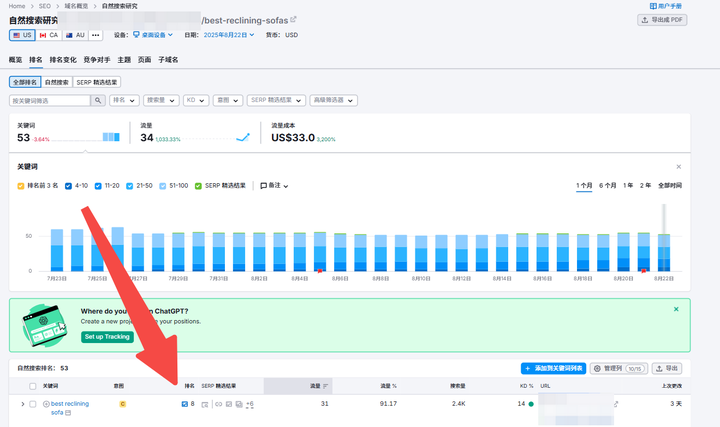The height and width of the screenshot is (427, 720).
Task: Click the SERP snapshot icon after sofa keyword
Action: (x=68, y=413)
